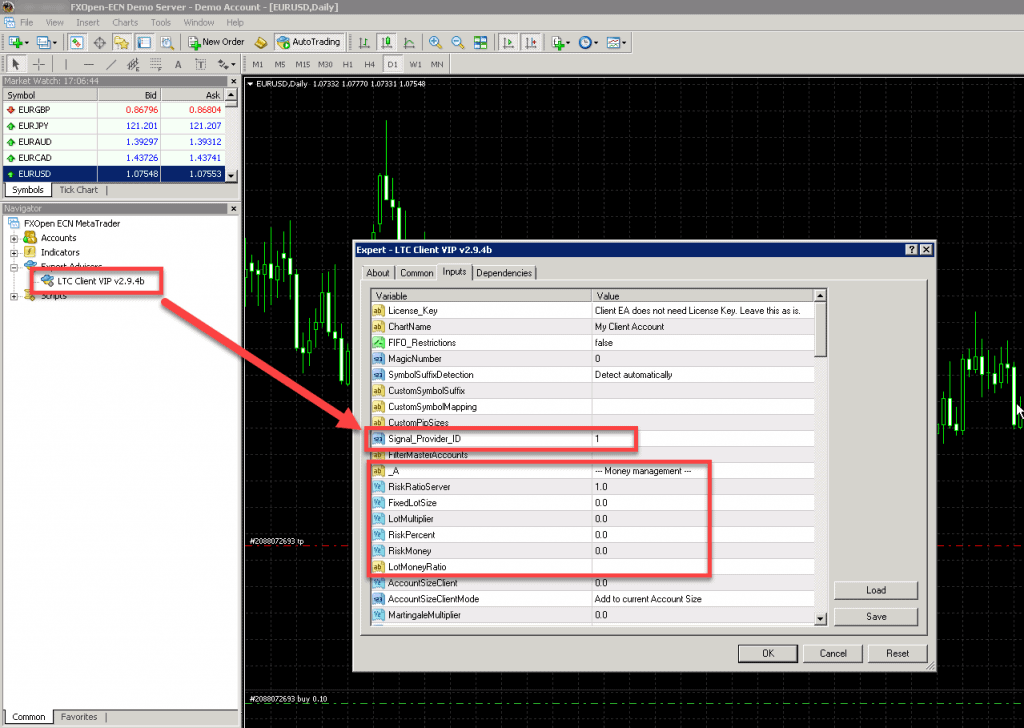
Task: Open the File menu
Action: click(x=26, y=22)
